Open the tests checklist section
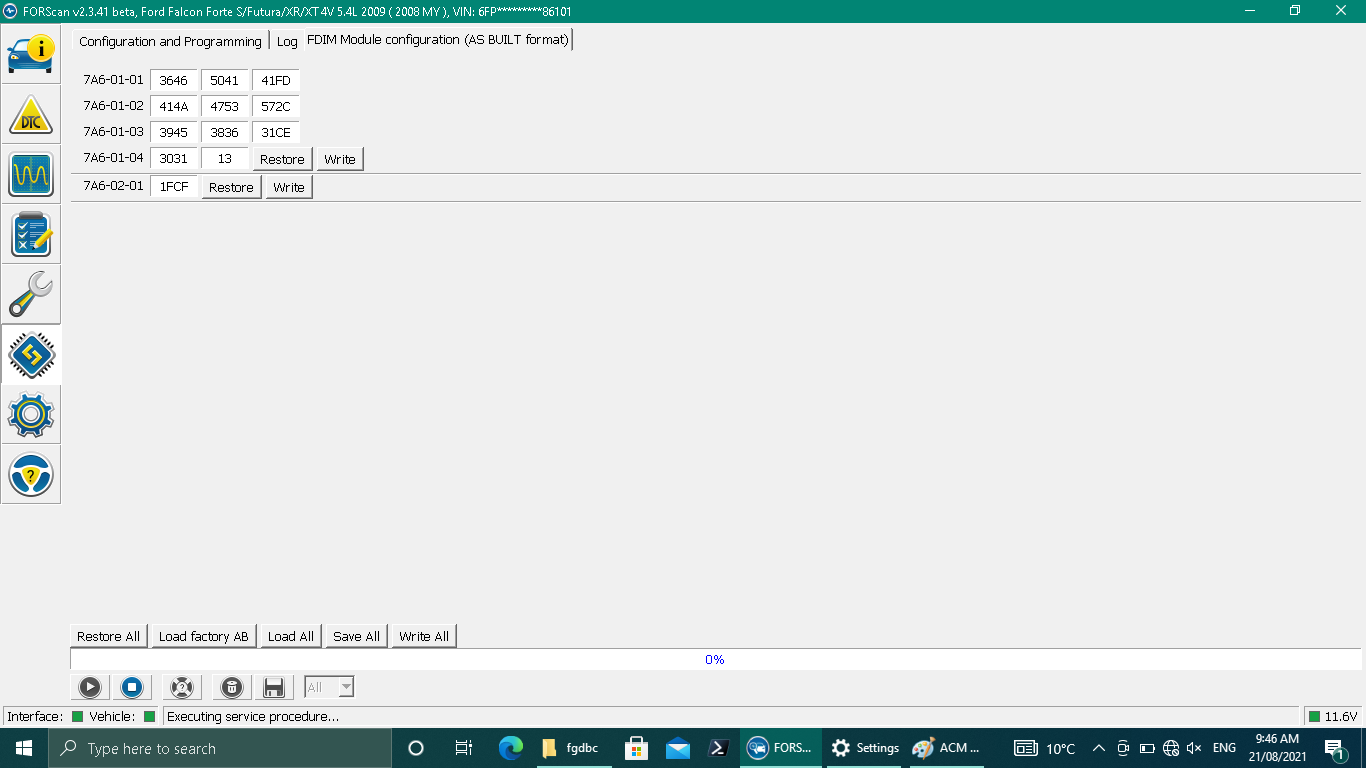The width and height of the screenshot is (1366, 768). coord(31,234)
